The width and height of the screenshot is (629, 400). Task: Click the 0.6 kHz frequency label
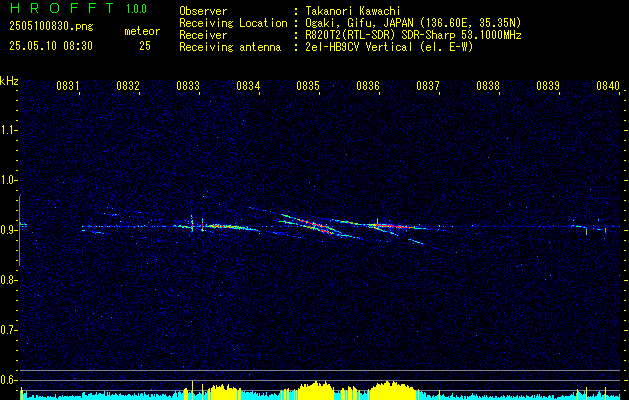click(8, 380)
